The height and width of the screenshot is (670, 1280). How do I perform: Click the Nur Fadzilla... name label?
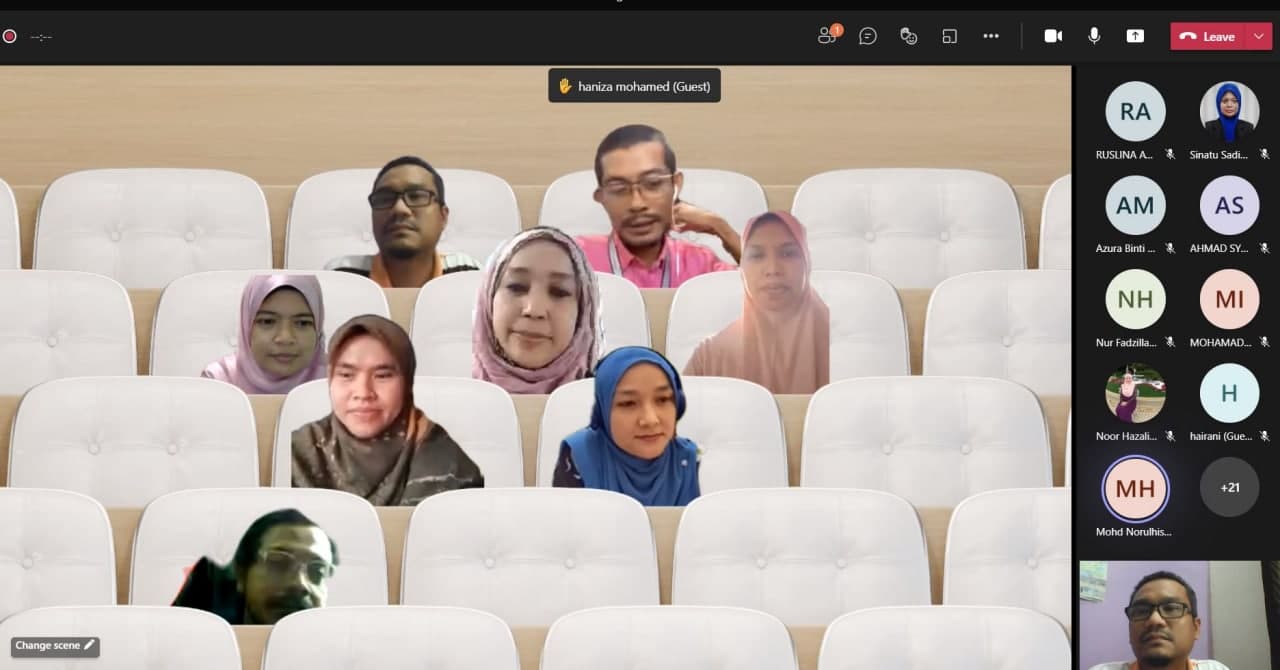click(x=1125, y=343)
